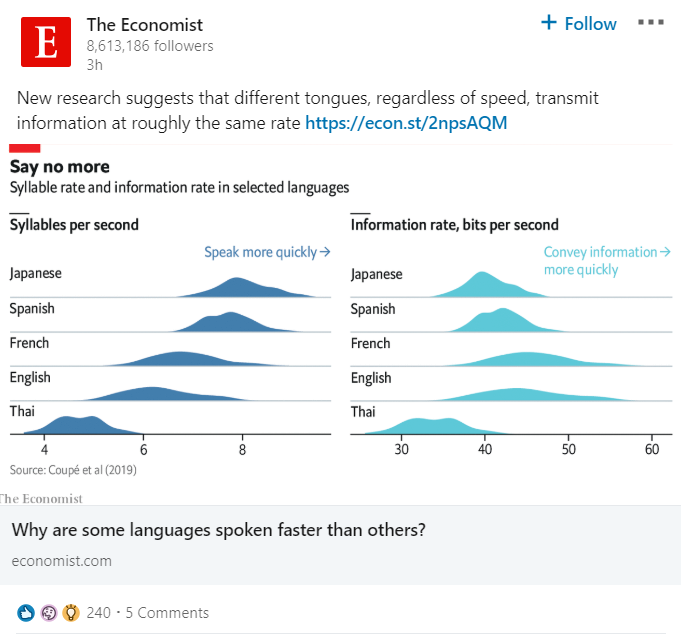The image size is (681, 639).
Task: Click the 8,613,186 followers count
Action: coord(149,46)
